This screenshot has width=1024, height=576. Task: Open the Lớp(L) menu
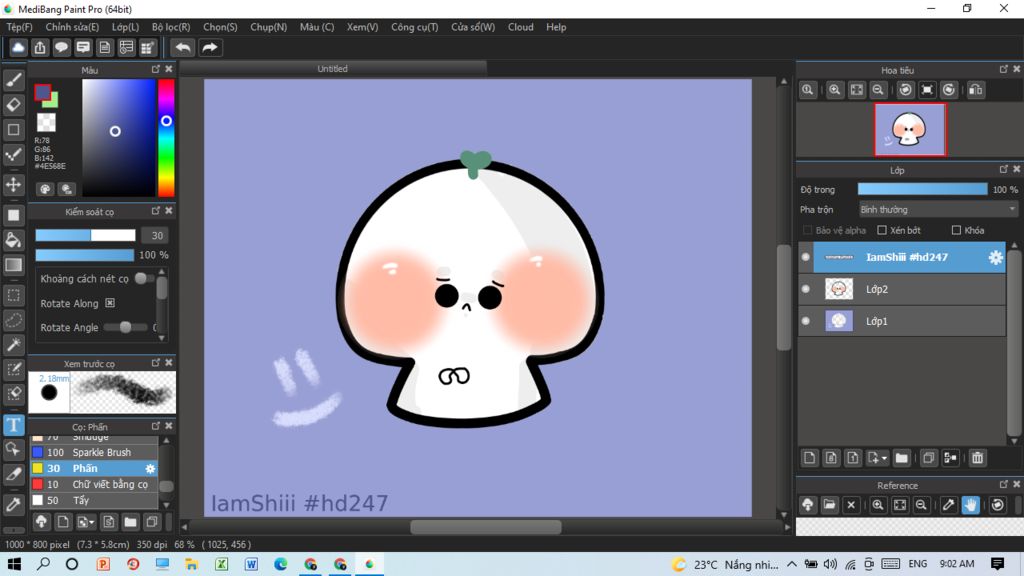click(x=125, y=27)
